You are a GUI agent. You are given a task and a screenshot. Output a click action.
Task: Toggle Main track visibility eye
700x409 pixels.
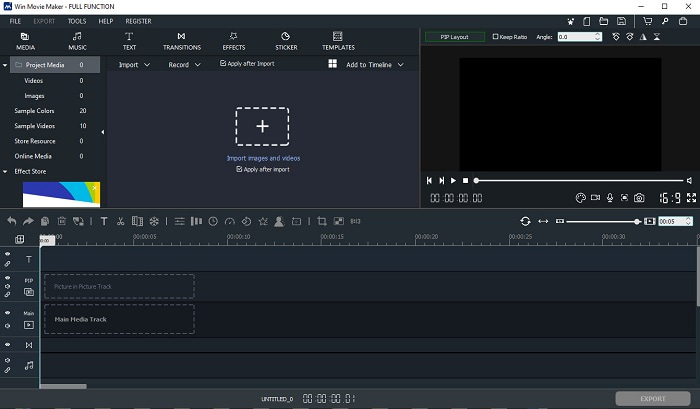point(8,313)
